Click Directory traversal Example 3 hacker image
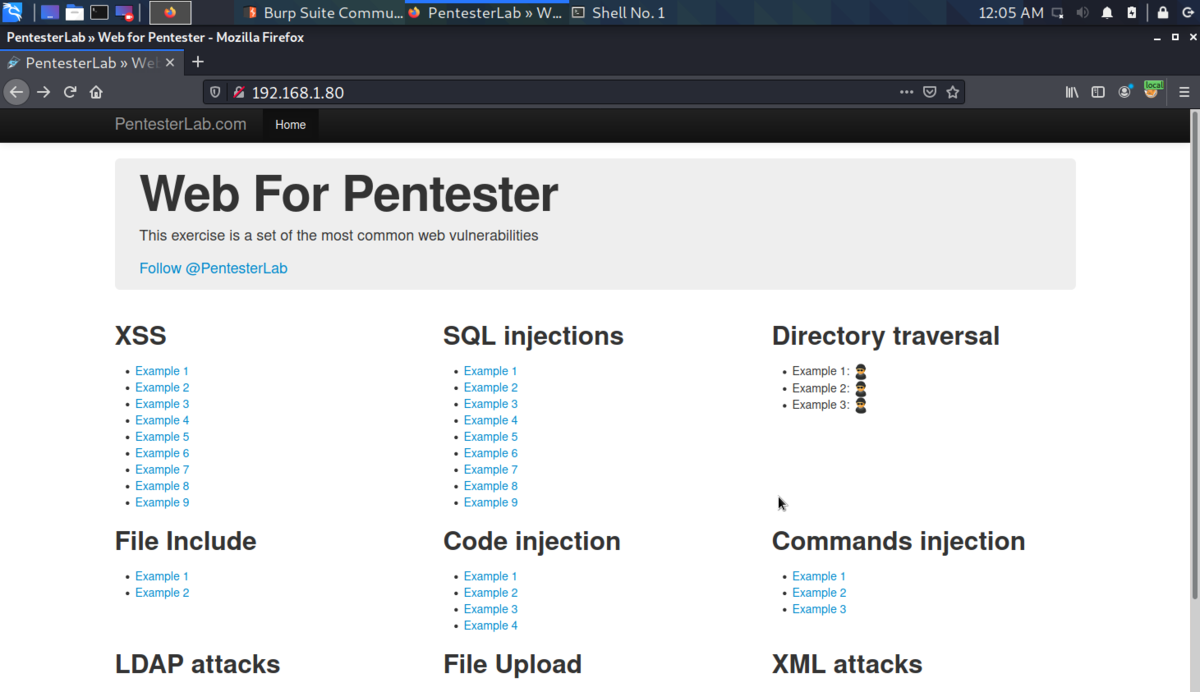This screenshot has height=692, width=1200. [860, 405]
